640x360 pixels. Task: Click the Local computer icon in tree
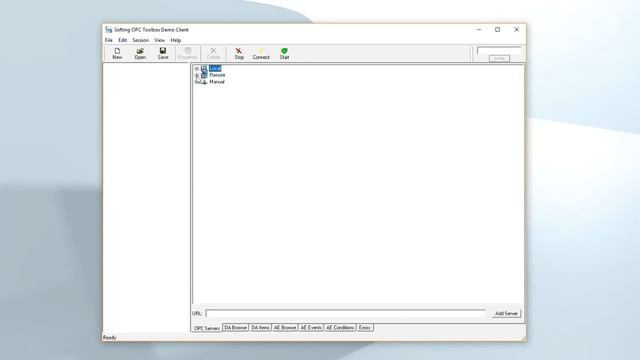click(204, 69)
